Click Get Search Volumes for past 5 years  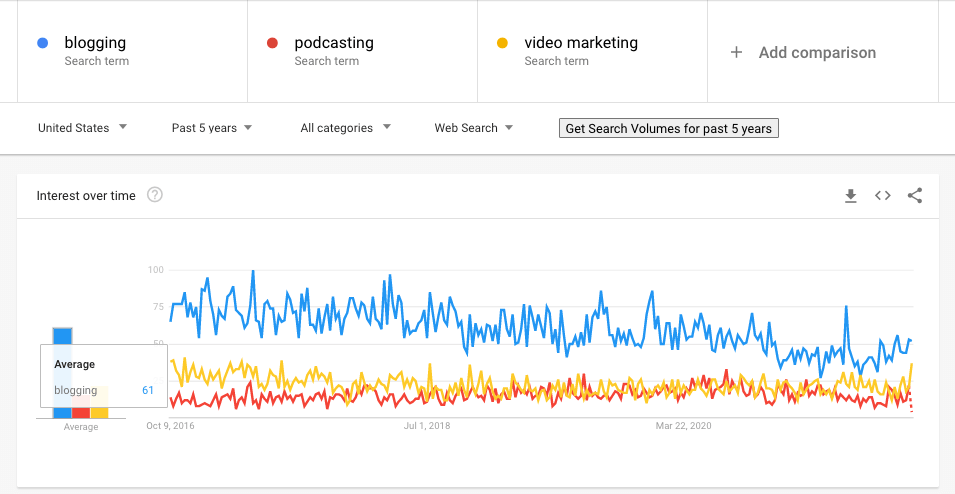click(x=669, y=129)
